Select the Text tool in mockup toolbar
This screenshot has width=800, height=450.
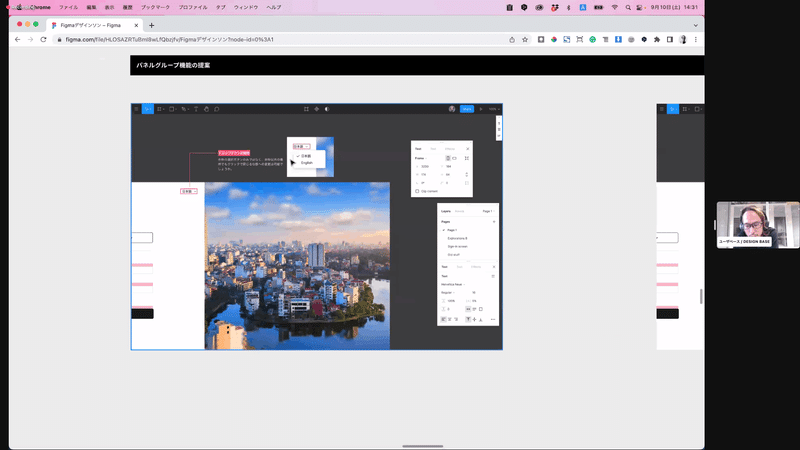tap(196, 109)
